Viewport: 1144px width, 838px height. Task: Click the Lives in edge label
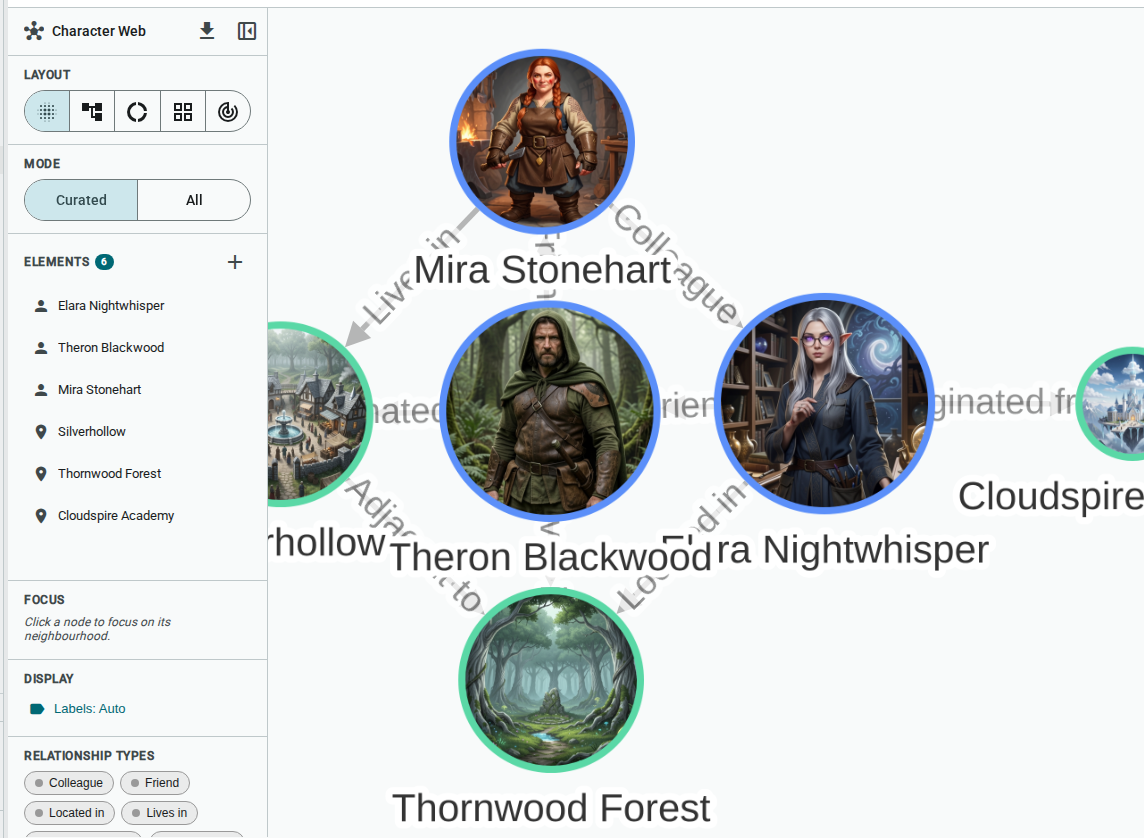click(x=411, y=276)
